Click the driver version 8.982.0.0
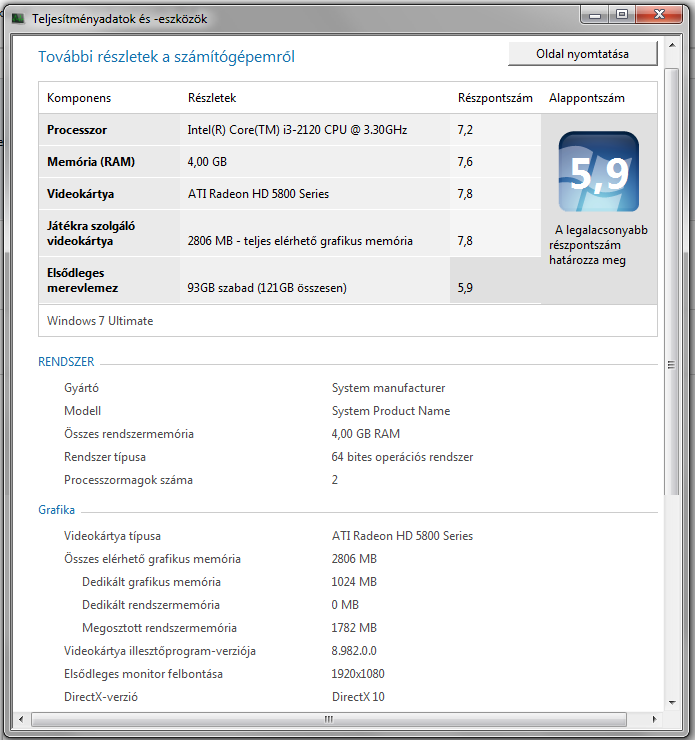Screen dimensions: 695x740 354,651
